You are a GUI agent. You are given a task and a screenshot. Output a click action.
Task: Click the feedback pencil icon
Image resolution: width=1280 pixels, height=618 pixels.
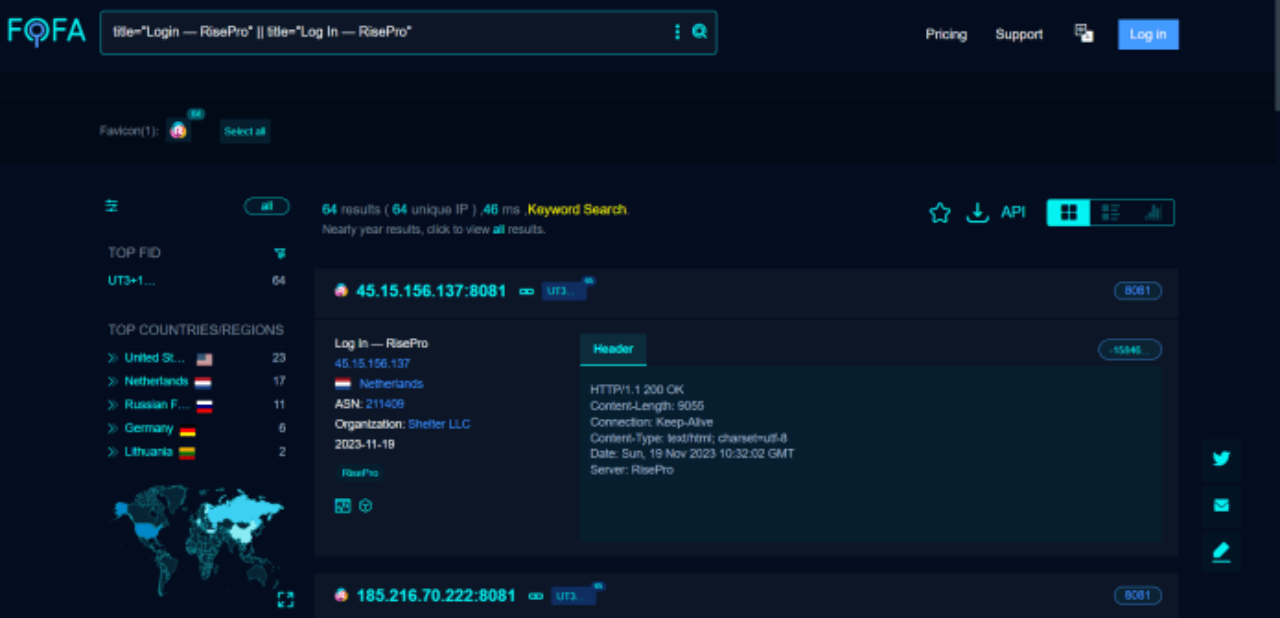click(1221, 551)
